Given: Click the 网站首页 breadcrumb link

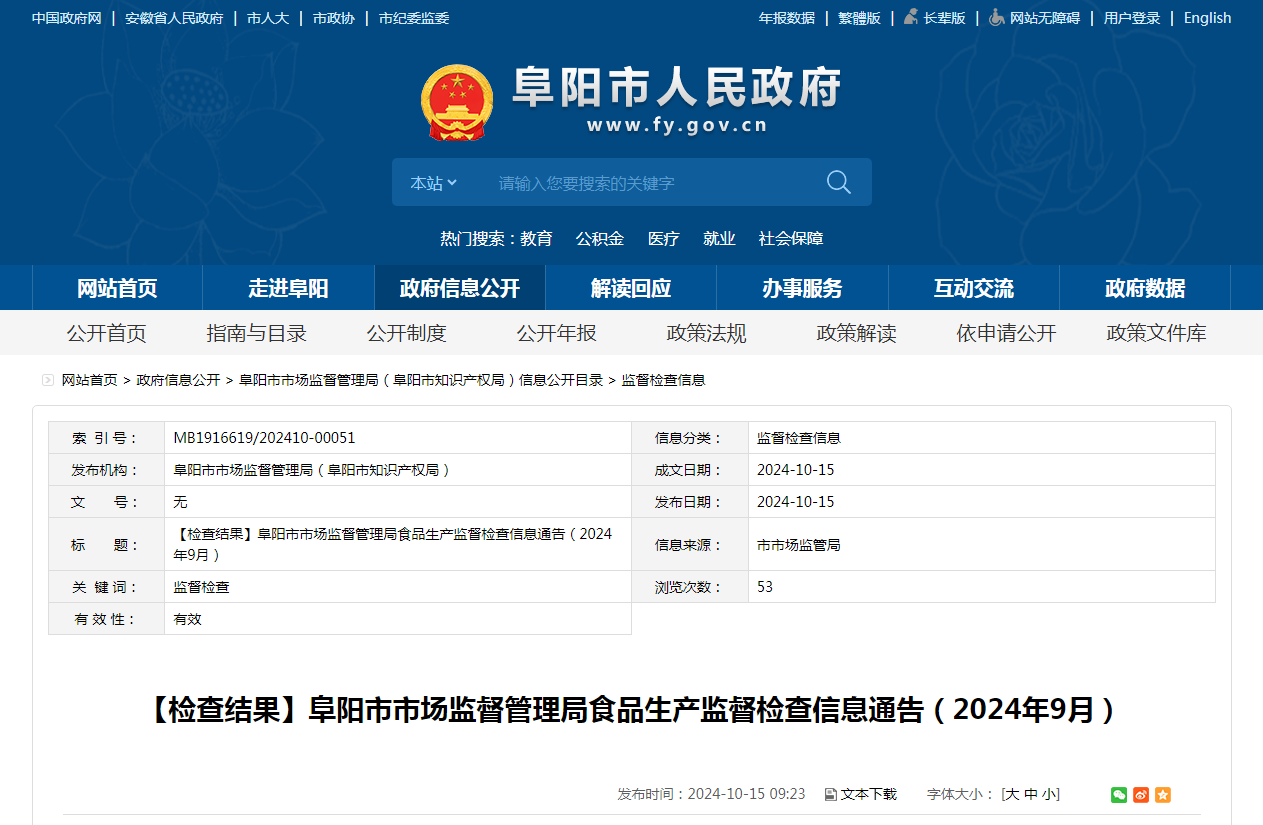Looking at the screenshot, I should click(89, 380).
